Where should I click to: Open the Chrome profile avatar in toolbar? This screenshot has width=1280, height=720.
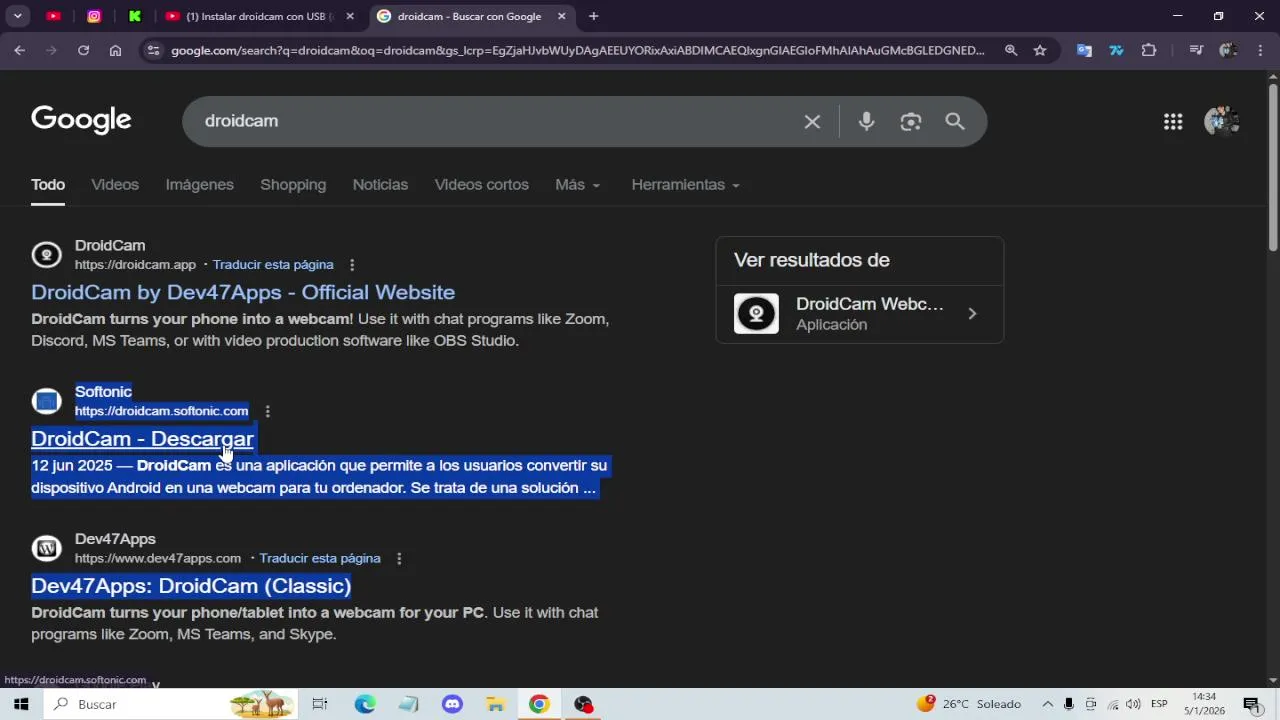[1228, 50]
